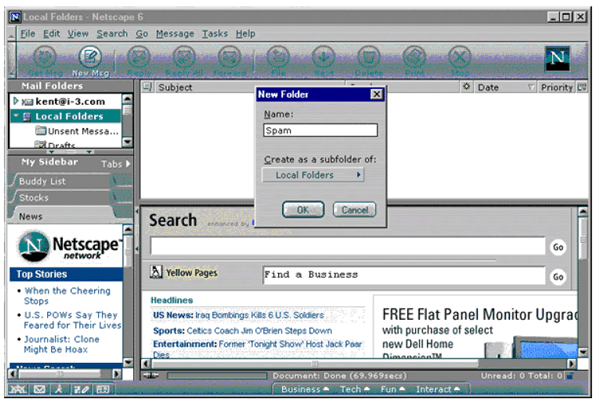This screenshot has height=410, width=600.
Task: Switch to Buddy List sidebar tab
Action: pyautogui.click(x=63, y=181)
